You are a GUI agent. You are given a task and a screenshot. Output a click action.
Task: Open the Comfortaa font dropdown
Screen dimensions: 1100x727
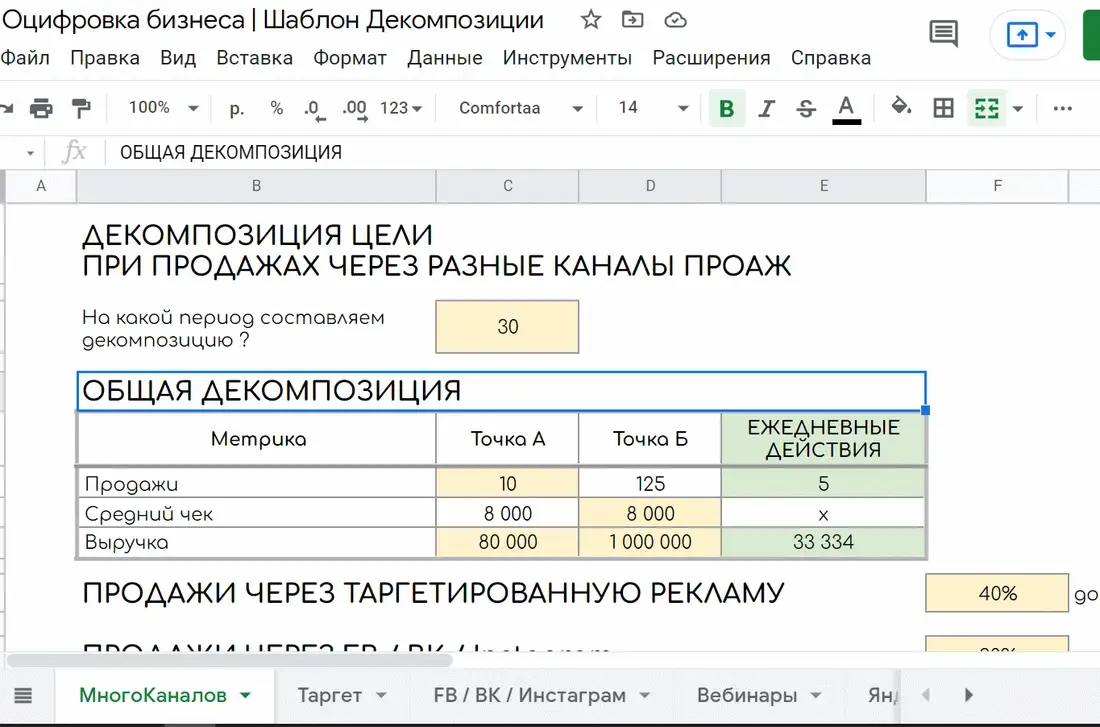[x=521, y=108]
